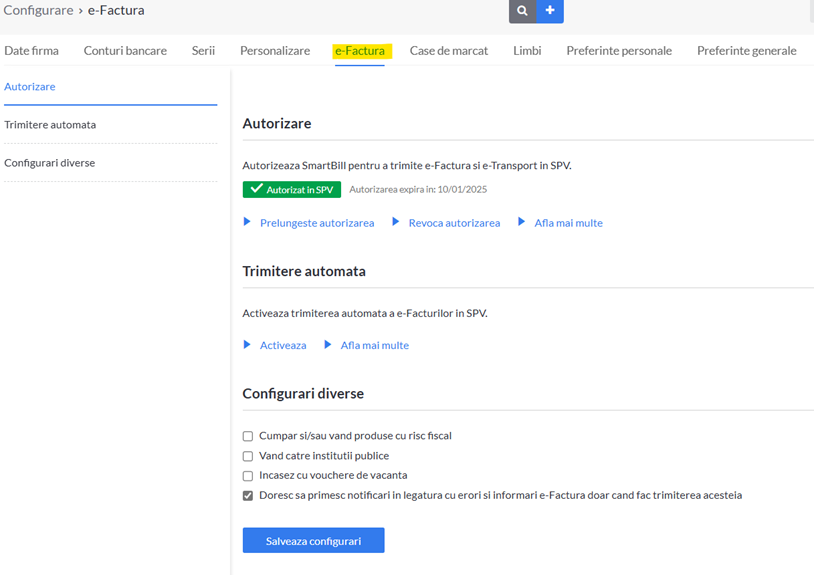Image resolution: width=814 pixels, height=575 pixels.
Task: Select Configurari diverse in the sidebar
Action: (49, 163)
